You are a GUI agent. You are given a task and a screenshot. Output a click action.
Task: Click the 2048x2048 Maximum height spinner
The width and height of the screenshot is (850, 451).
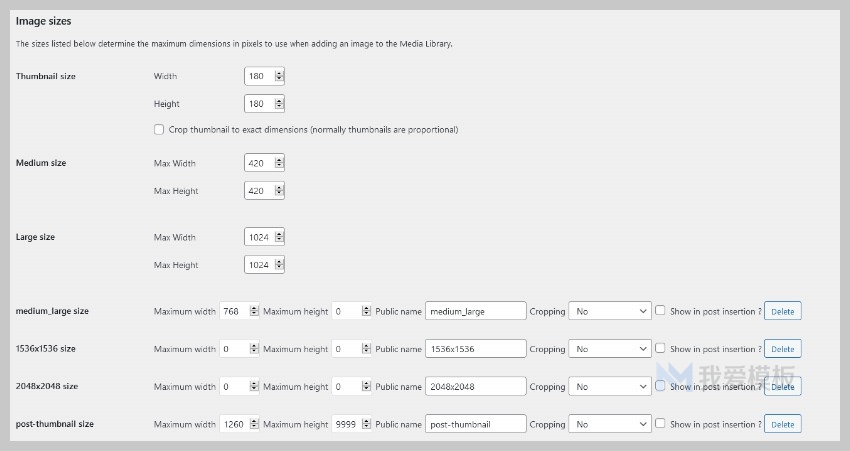tap(366, 386)
